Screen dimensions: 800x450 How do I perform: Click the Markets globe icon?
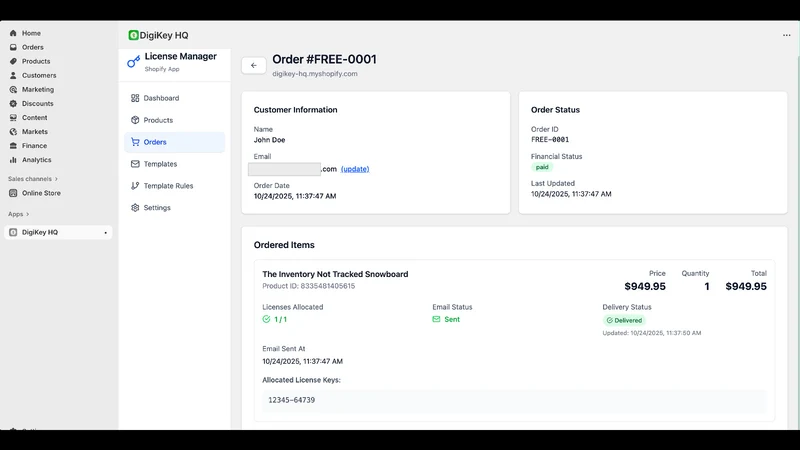point(13,132)
